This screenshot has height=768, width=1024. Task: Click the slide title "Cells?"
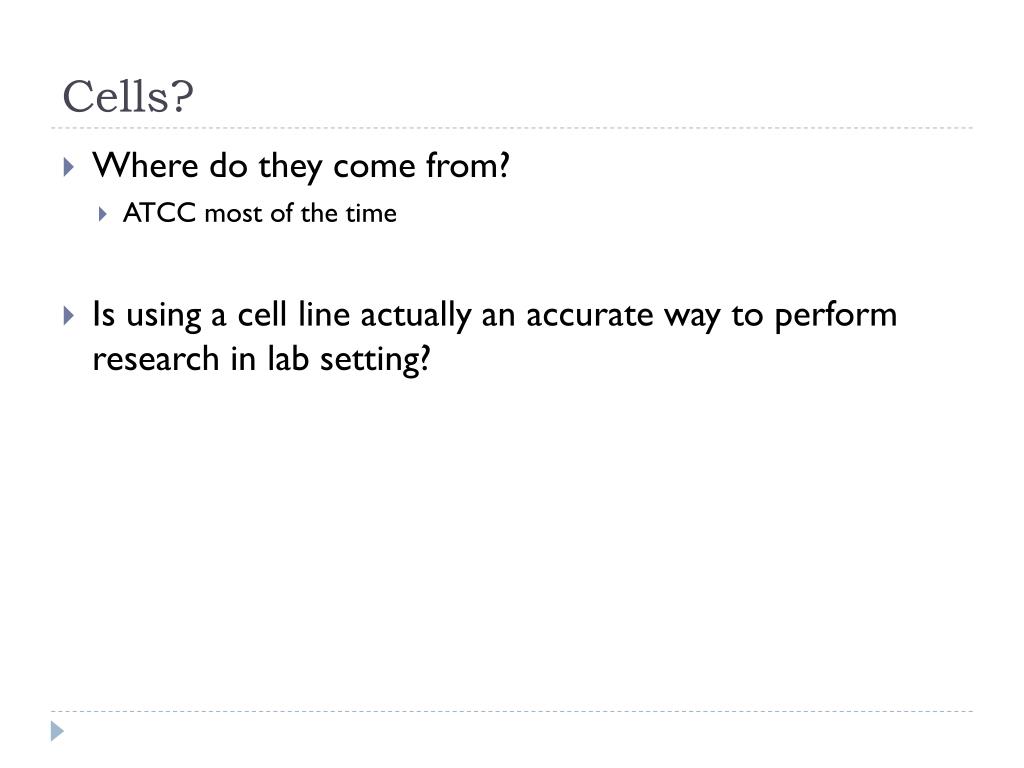(x=127, y=98)
